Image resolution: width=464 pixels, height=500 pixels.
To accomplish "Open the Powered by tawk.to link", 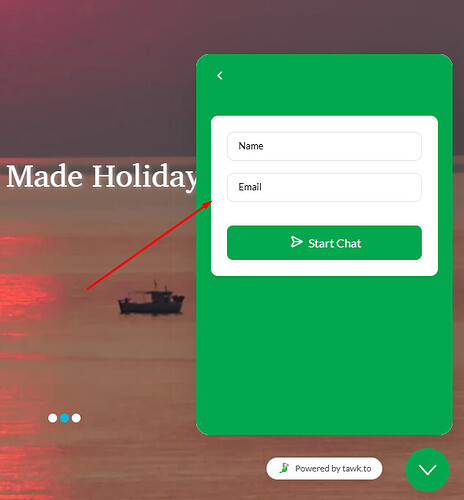I will (324, 468).
